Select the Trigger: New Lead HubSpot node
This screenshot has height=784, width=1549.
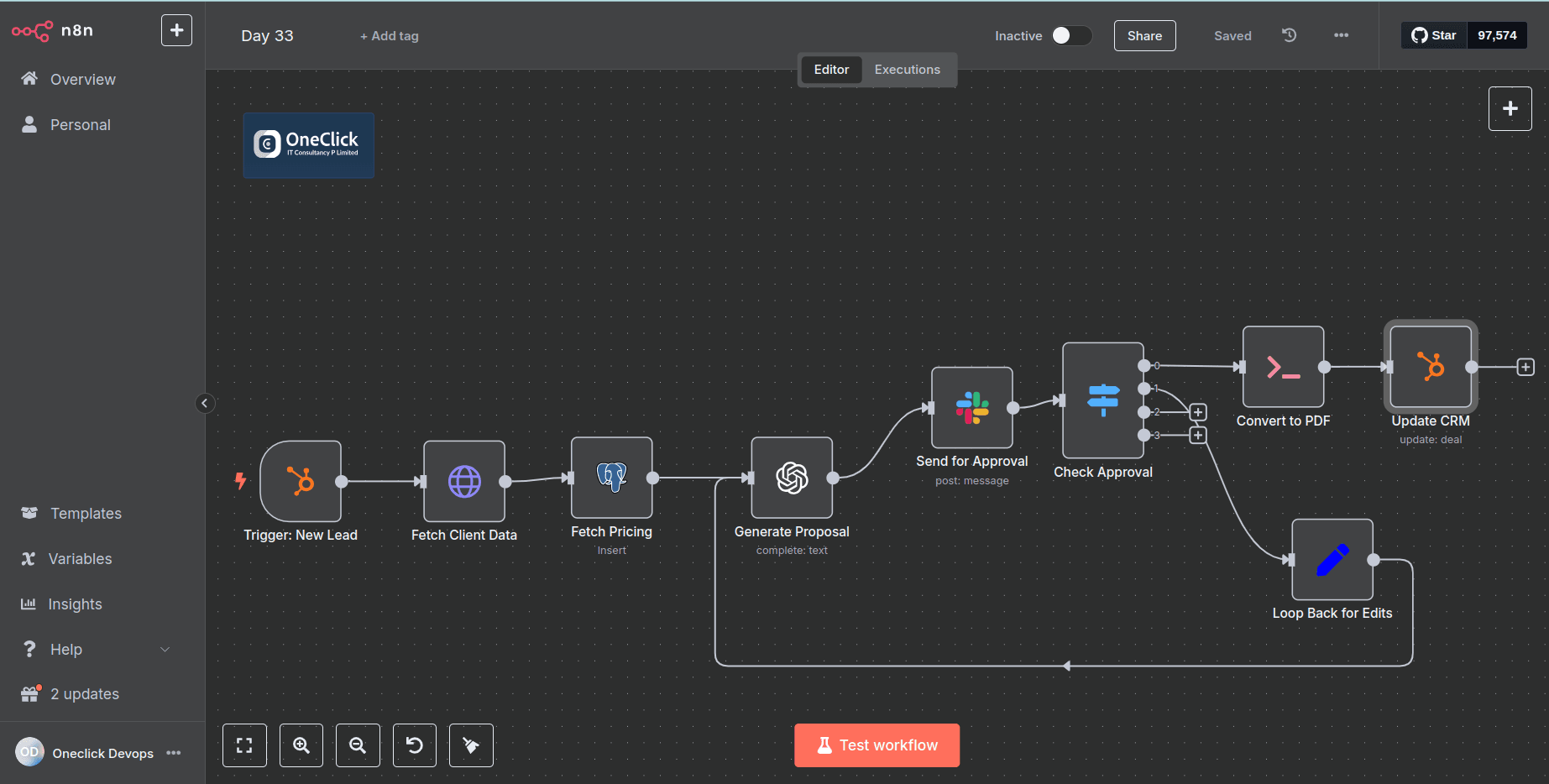301,481
